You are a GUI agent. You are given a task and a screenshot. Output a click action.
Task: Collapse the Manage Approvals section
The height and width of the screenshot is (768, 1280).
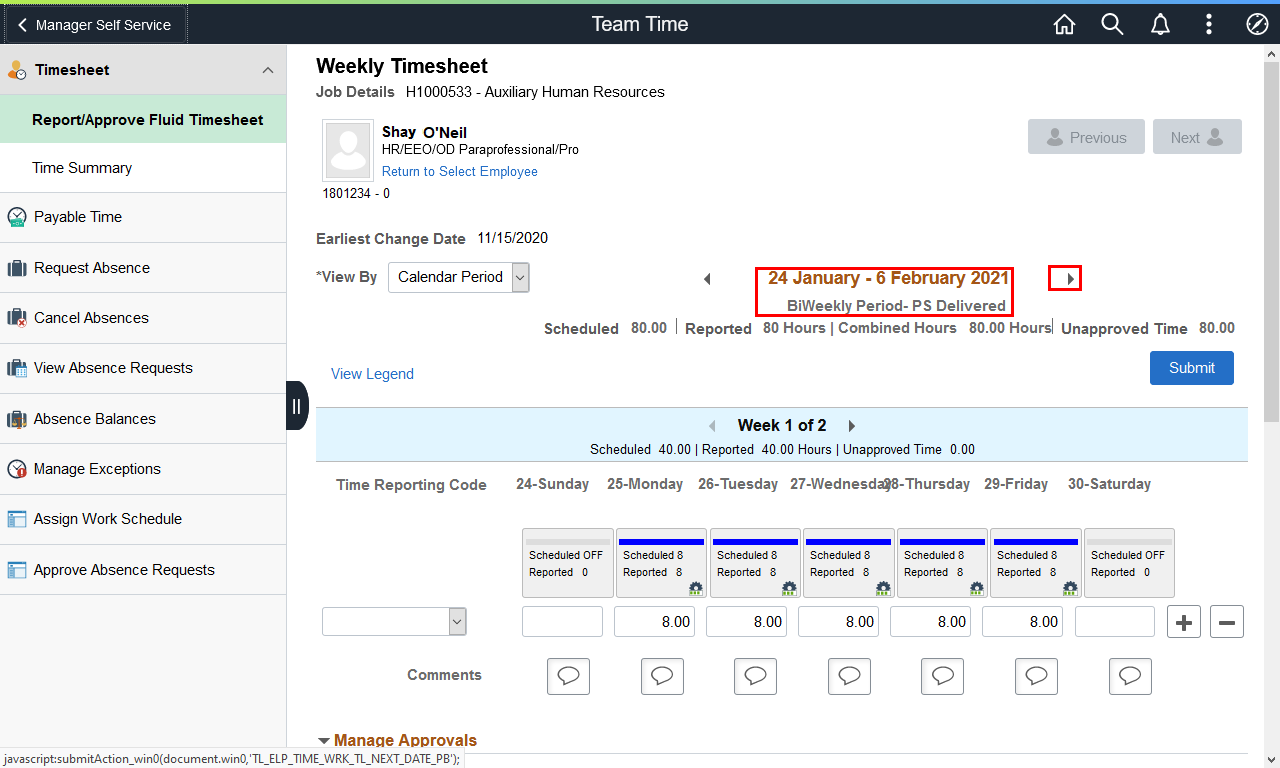coord(324,741)
